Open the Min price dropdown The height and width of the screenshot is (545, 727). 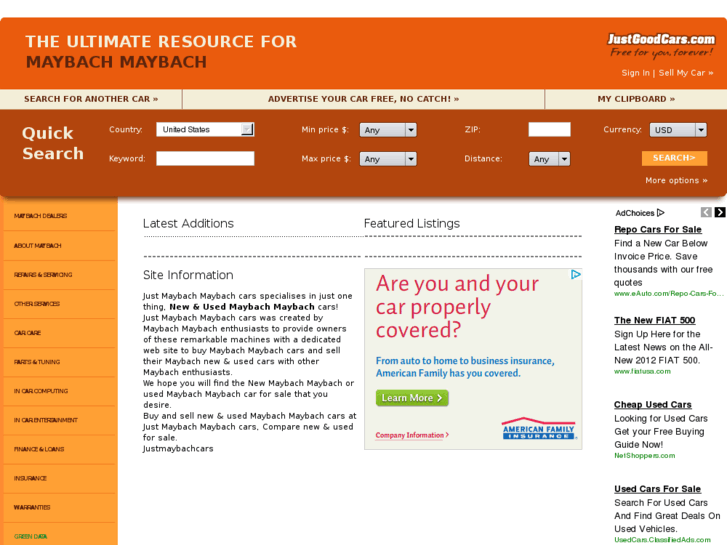tap(388, 130)
